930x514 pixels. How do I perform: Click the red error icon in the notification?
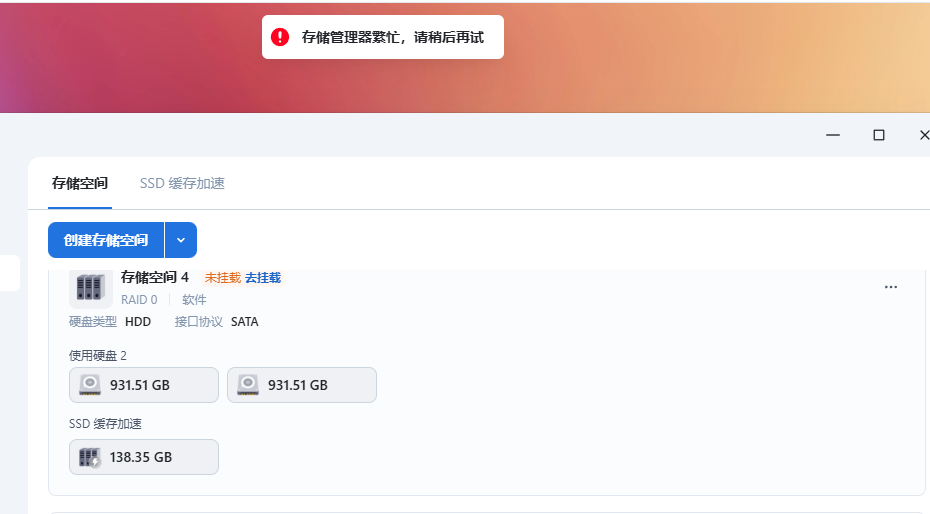[x=280, y=37]
